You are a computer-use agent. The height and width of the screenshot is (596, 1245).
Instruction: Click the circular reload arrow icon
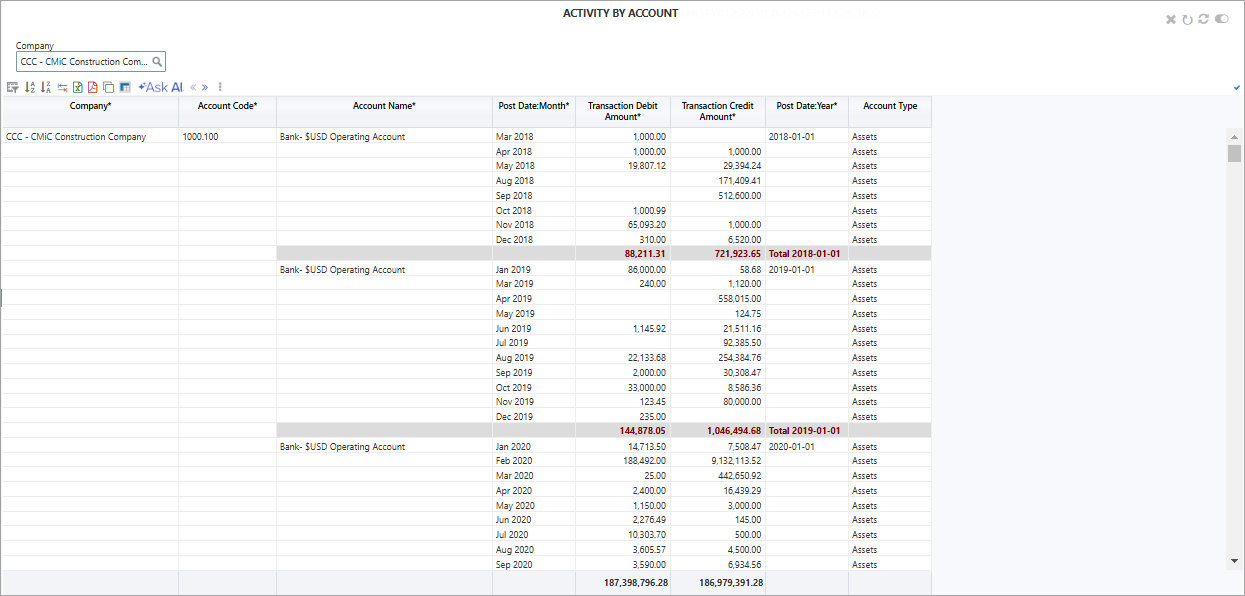(x=1187, y=19)
